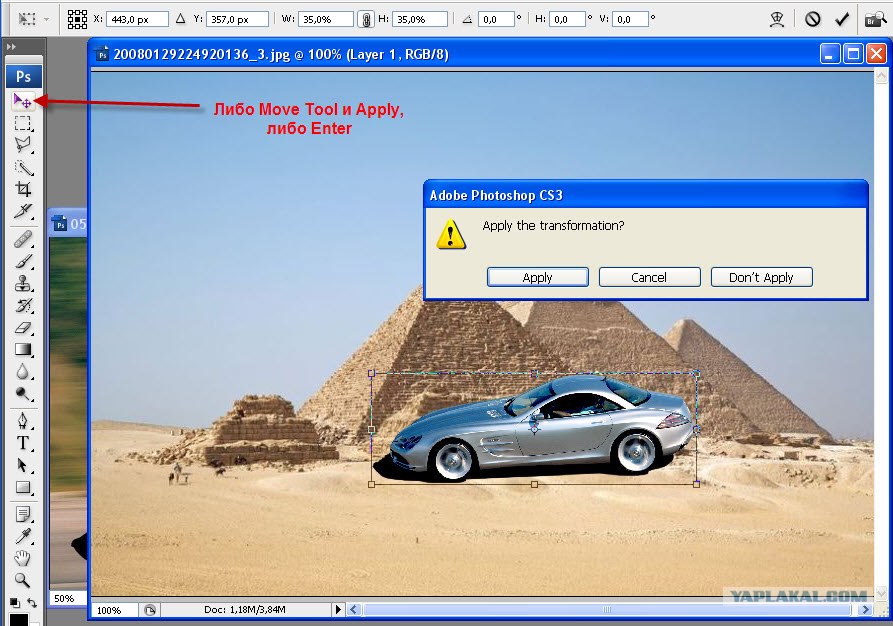
Task: Activate the Clone Stamp tool
Action: click(x=23, y=283)
